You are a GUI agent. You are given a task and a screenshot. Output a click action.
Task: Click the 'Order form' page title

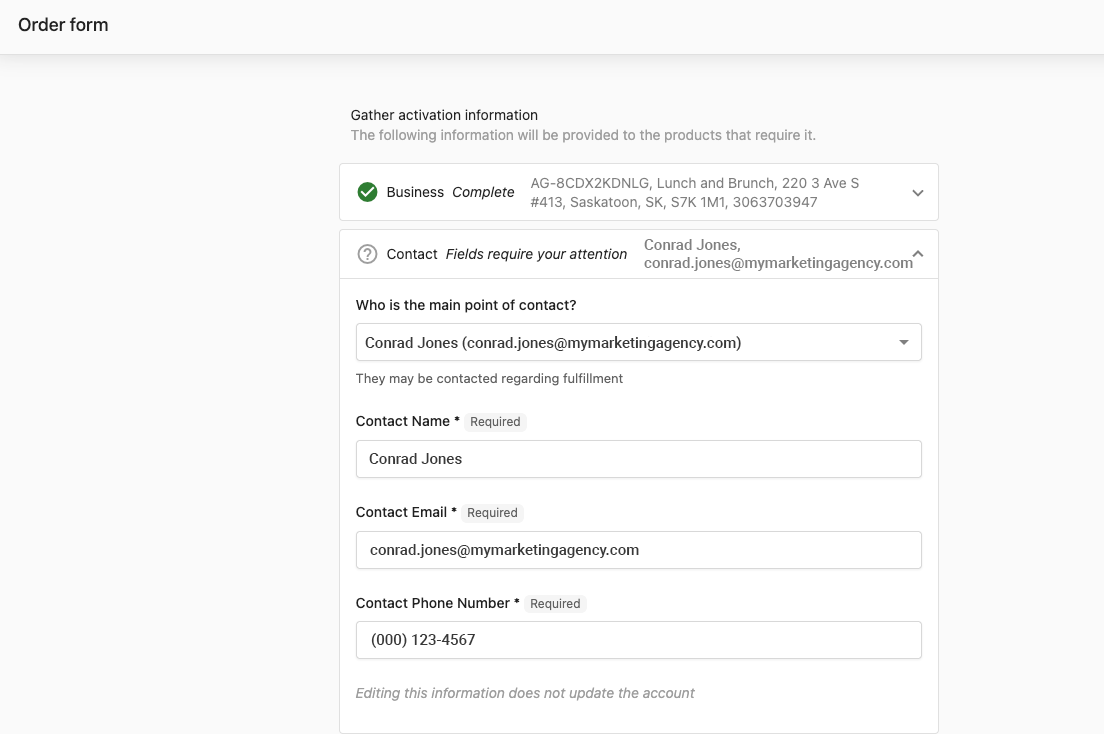click(x=63, y=25)
